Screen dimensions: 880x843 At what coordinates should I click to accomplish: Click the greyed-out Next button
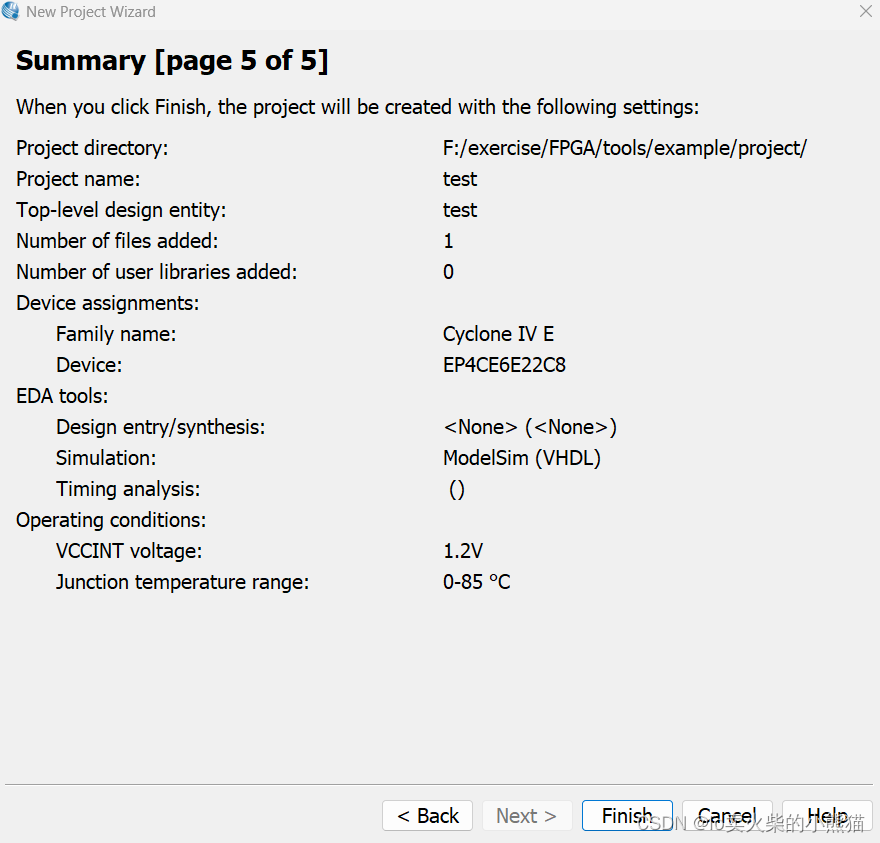[526, 816]
